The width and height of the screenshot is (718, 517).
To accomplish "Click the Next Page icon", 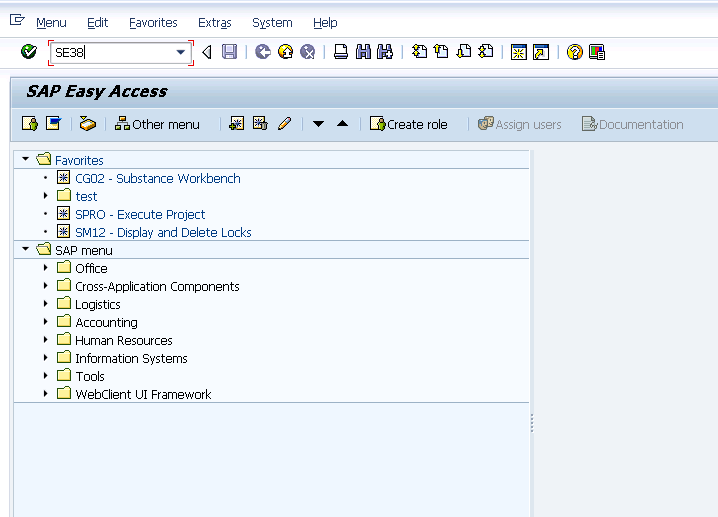I will pyautogui.click(x=464, y=51).
